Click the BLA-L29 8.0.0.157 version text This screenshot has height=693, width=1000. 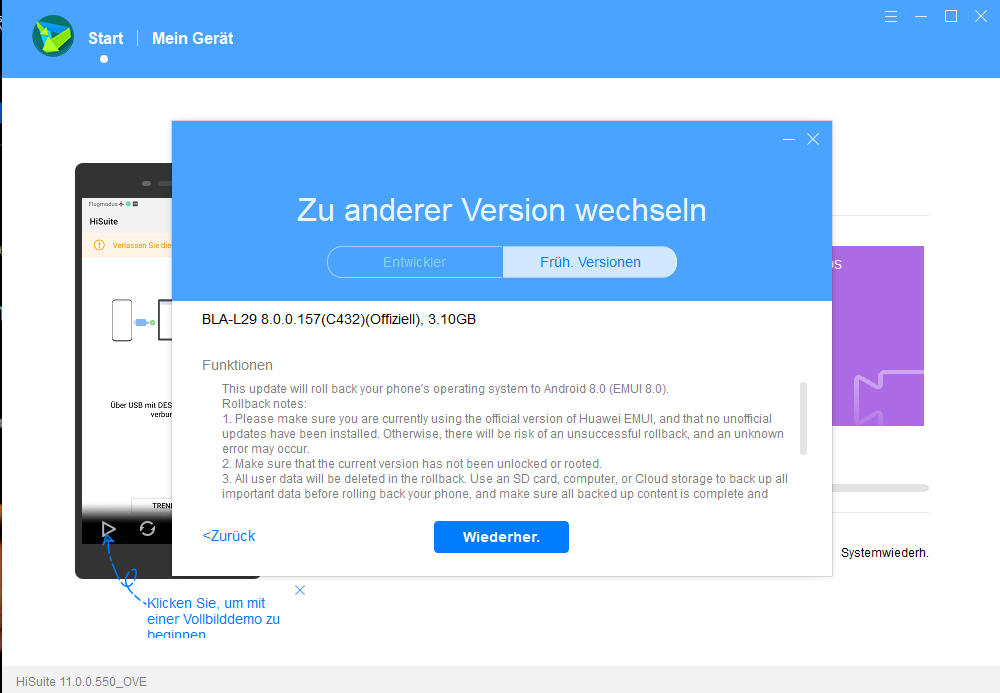coord(339,319)
